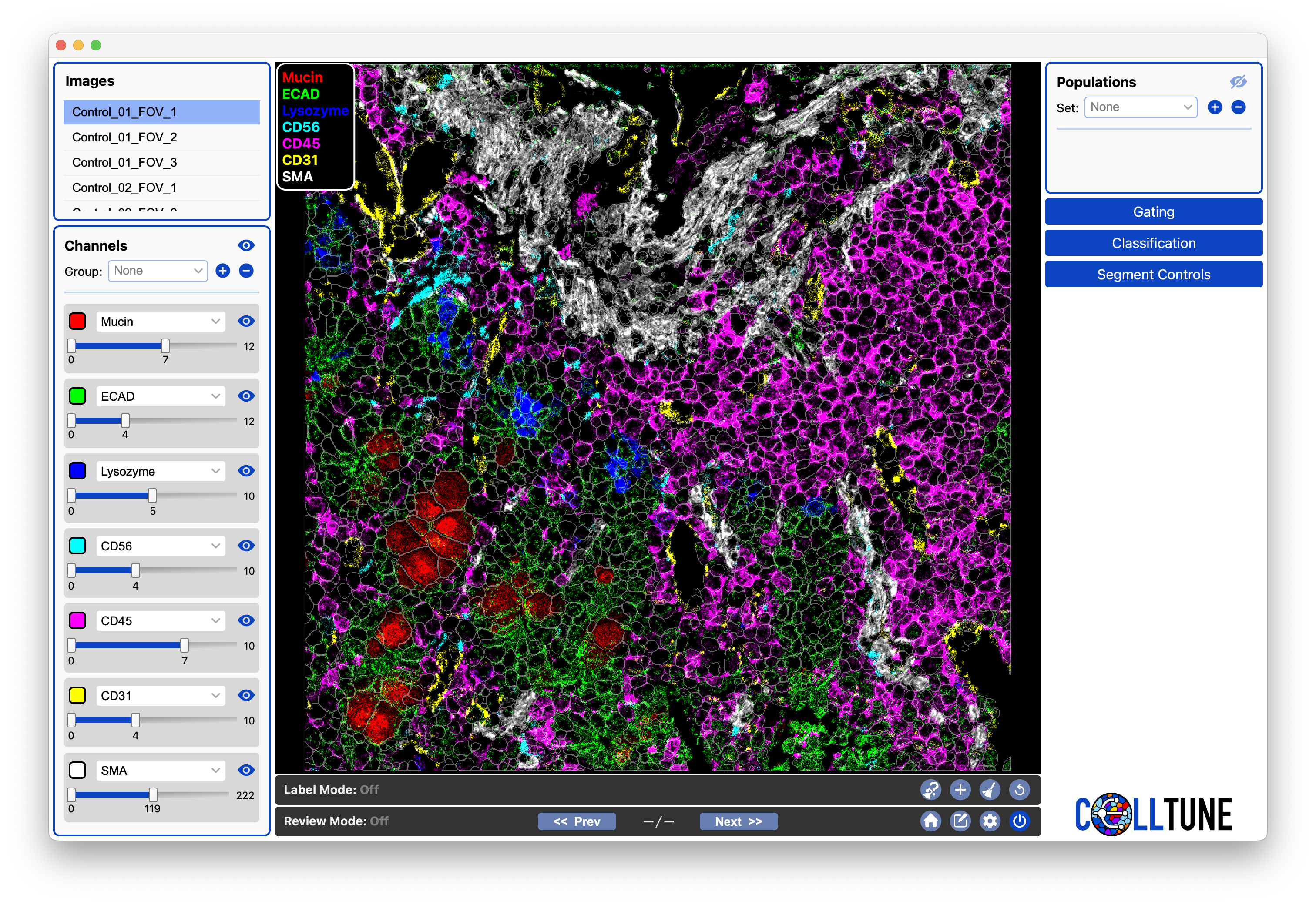Toggle the Populations visibility eye icon
The width and height of the screenshot is (1316, 905).
[x=1238, y=82]
